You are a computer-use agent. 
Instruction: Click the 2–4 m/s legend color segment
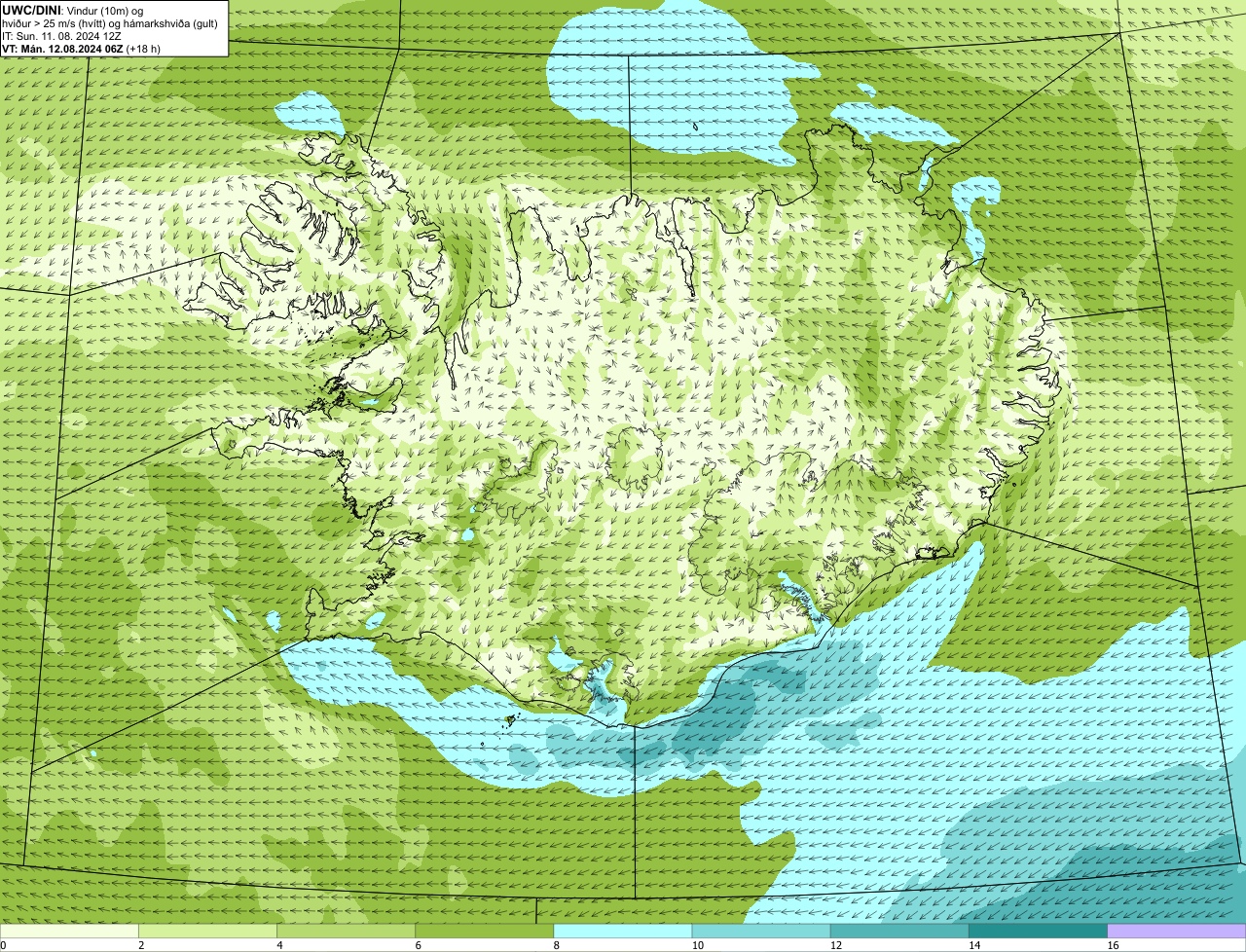pyautogui.click(x=207, y=932)
